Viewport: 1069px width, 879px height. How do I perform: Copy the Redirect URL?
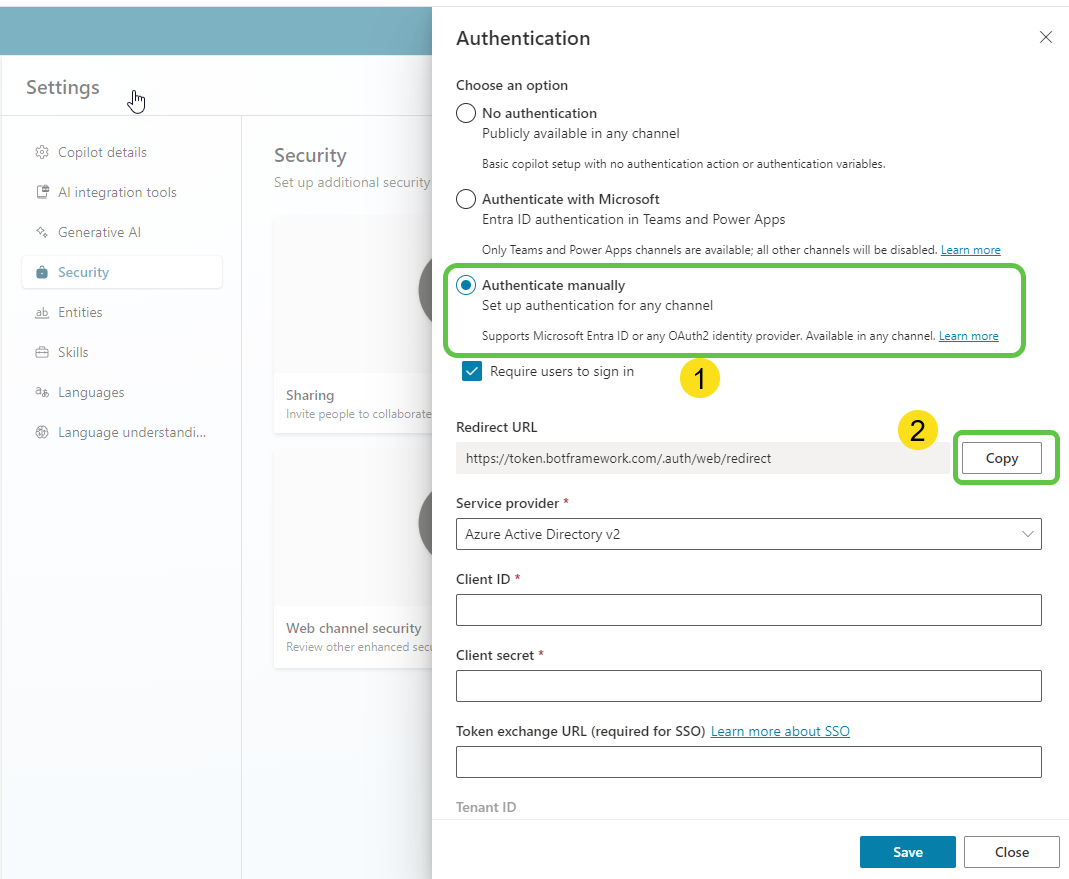[x=1001, y=457]
